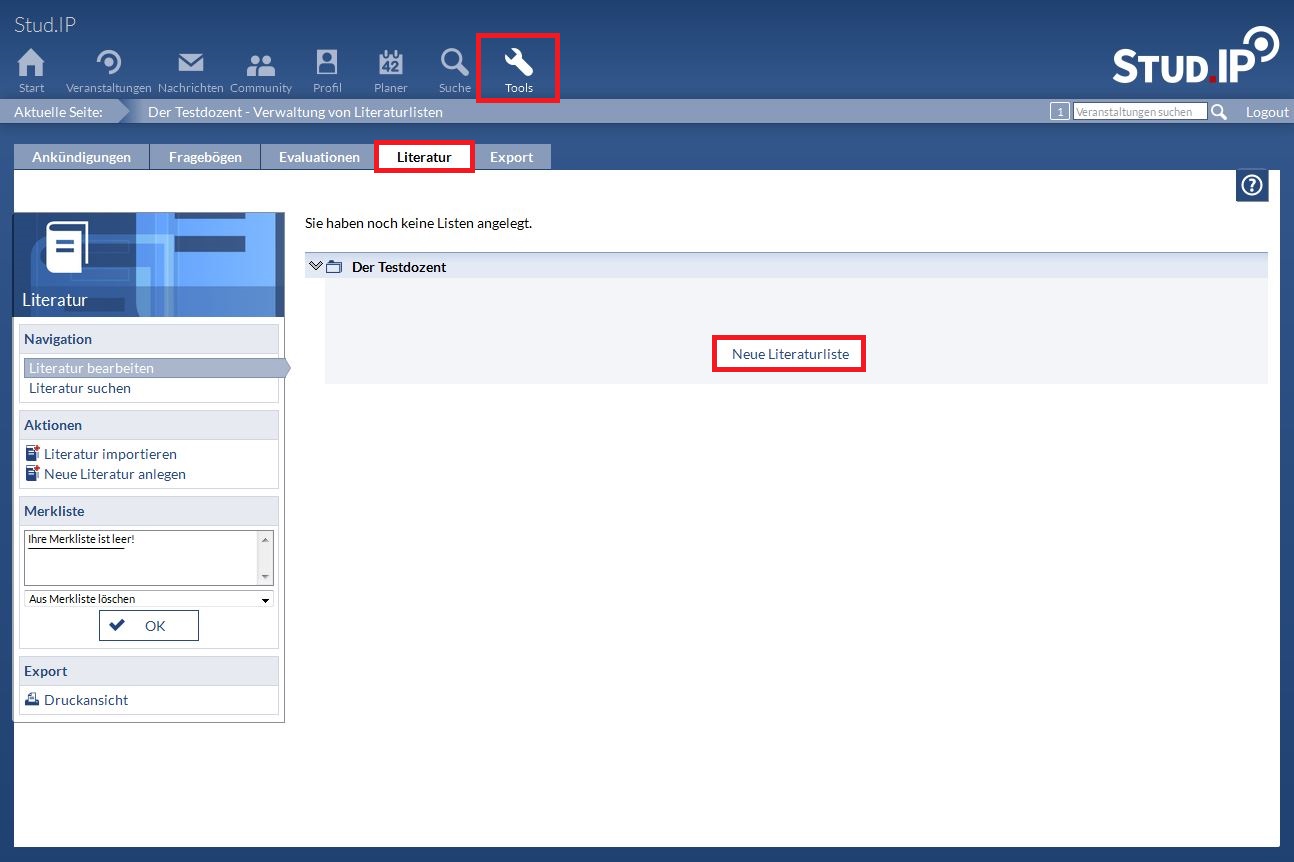The height and width of the screenshot is (862, 1294).
Task: Go to the Start home icon
Action: [x=31, y=64]
